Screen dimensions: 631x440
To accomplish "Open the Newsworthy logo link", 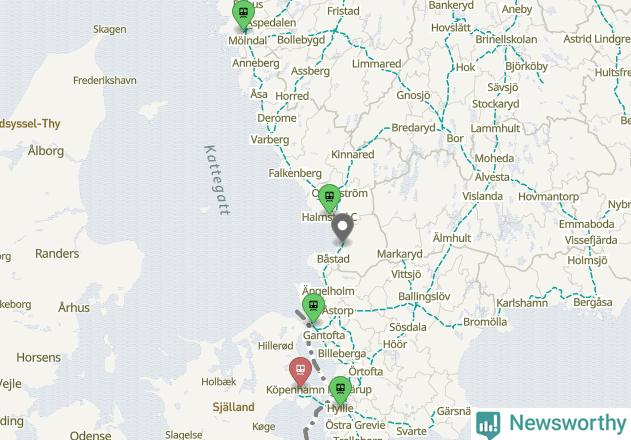I will (x=551, y=423).
